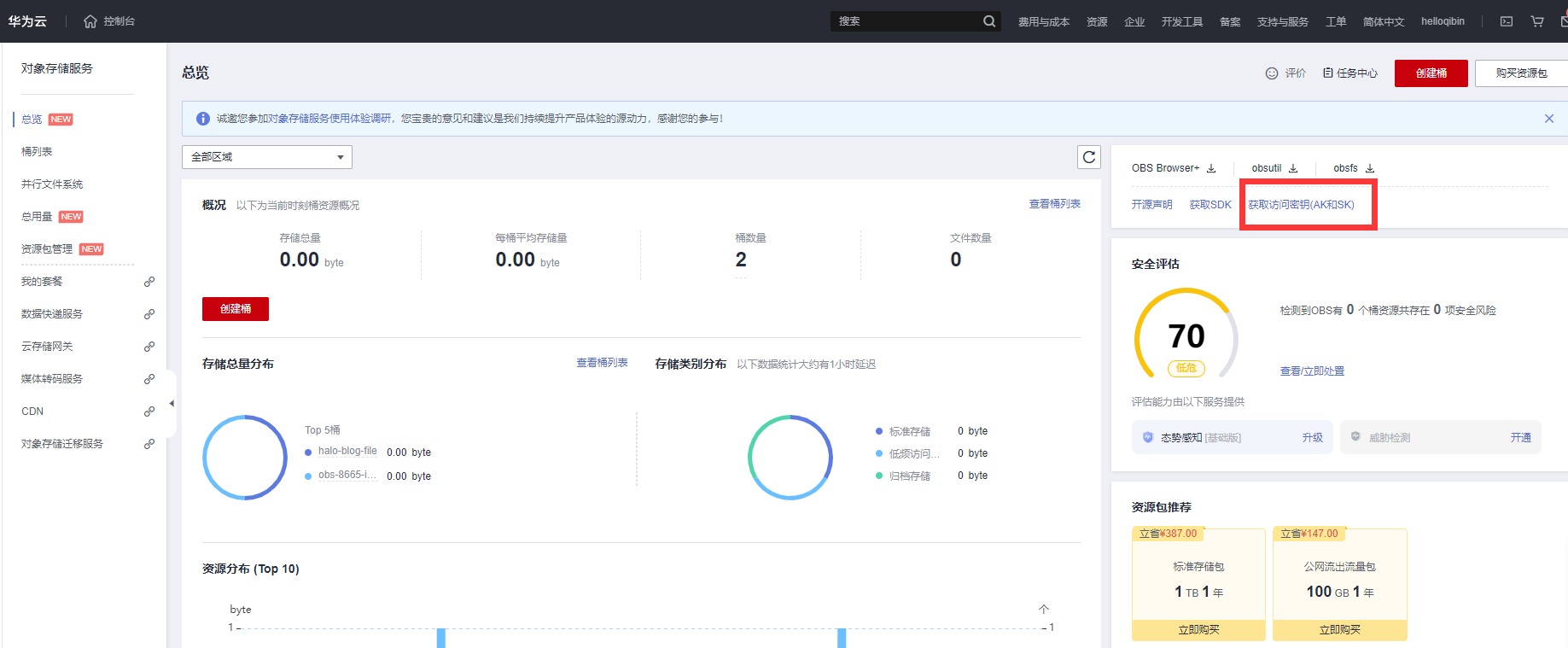Open the shopping cart icon
Viewport: 1568px width, 648px height.
[x=1537, y=21]
